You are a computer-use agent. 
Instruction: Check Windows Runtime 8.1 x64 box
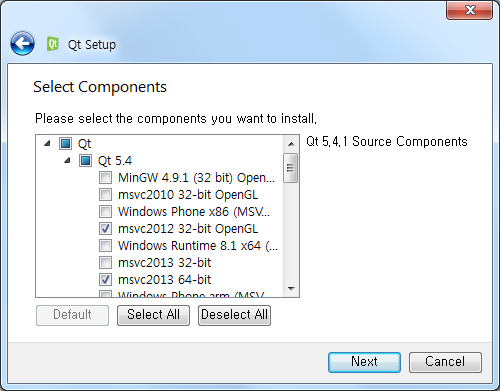pos(105,246)
